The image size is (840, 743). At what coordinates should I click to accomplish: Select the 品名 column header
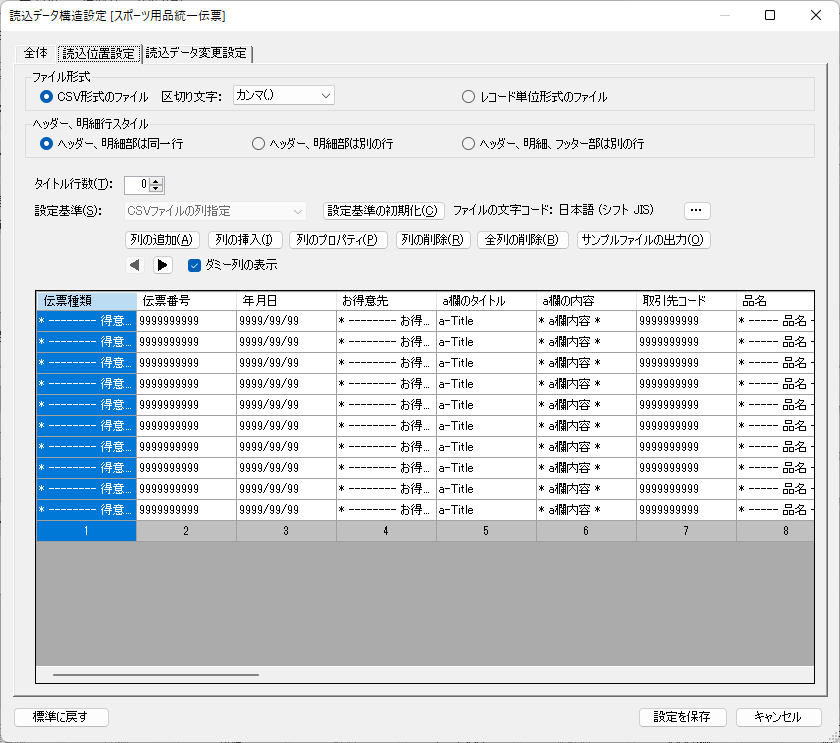tap(776, 301)
